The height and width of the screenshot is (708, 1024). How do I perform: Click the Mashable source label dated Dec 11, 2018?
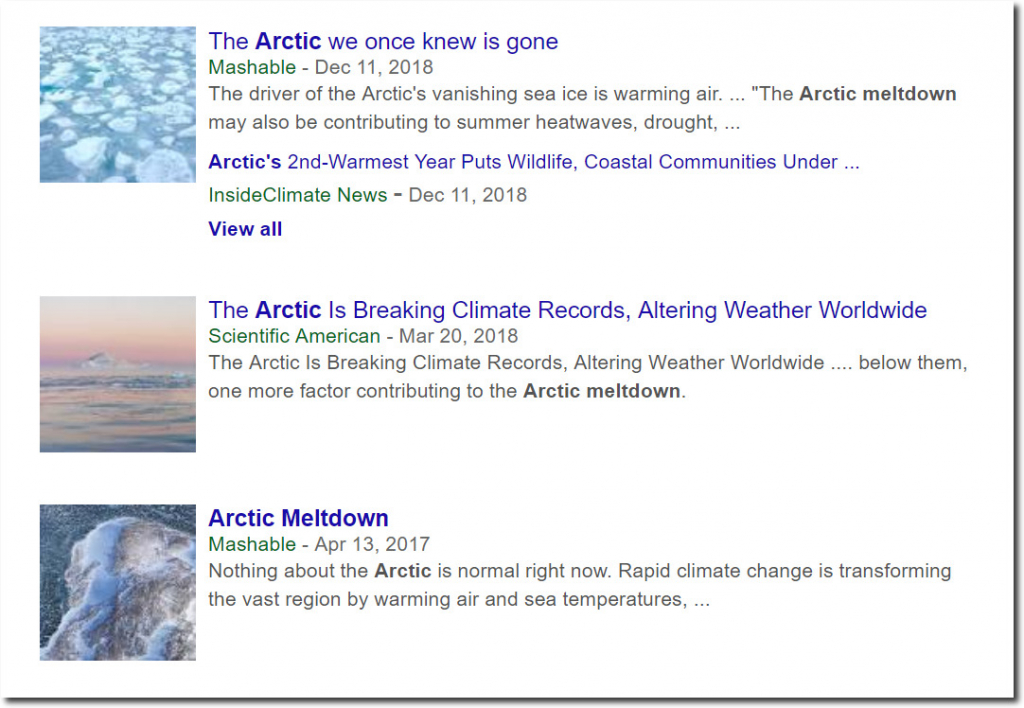tap(252, 67)
